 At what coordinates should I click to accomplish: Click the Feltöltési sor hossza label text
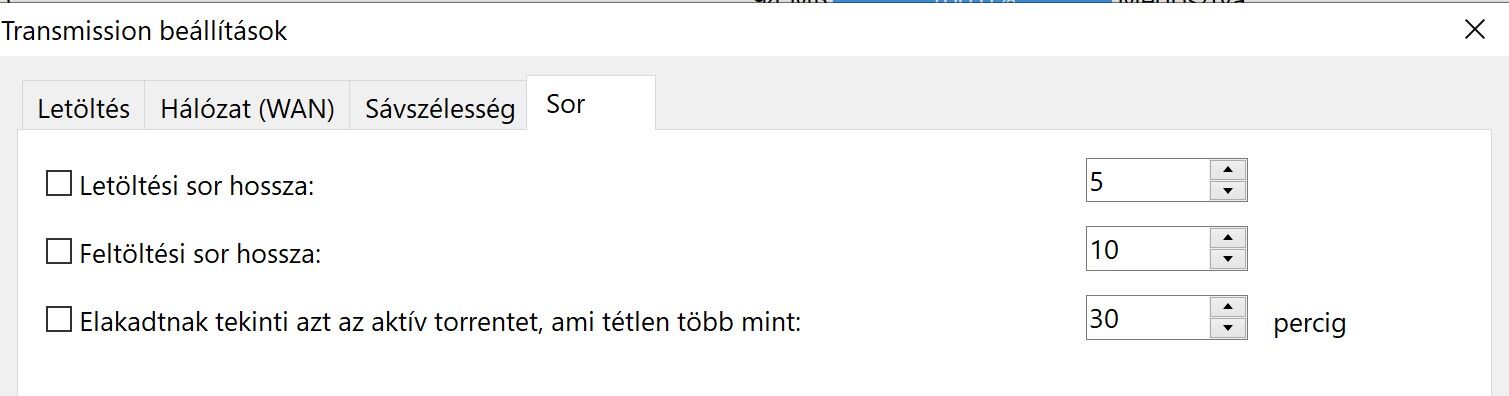tap(200, 254)
